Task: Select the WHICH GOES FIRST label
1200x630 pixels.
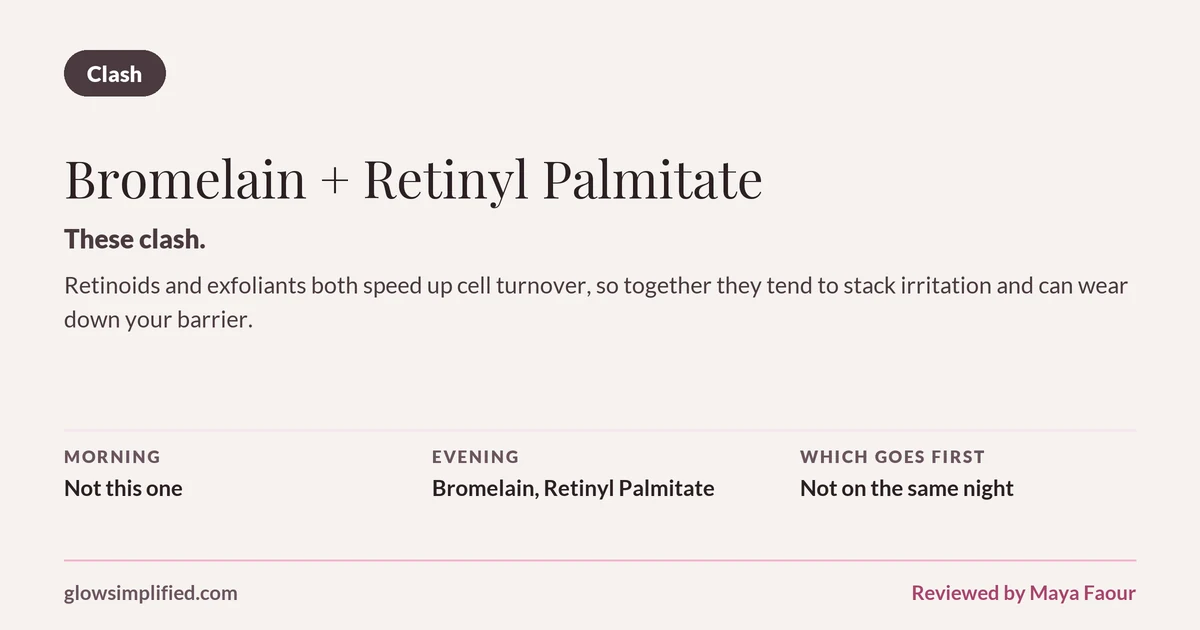Action: pos(892,457)
